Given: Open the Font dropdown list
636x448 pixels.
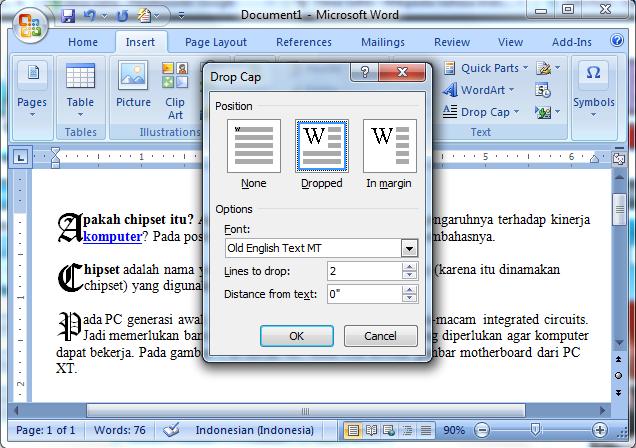Looking at the screenshot, I should pos(409,248).
